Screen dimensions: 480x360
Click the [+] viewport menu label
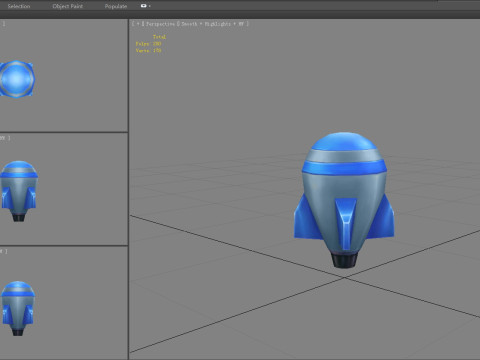pyautogui.click(x=138, y=24)
